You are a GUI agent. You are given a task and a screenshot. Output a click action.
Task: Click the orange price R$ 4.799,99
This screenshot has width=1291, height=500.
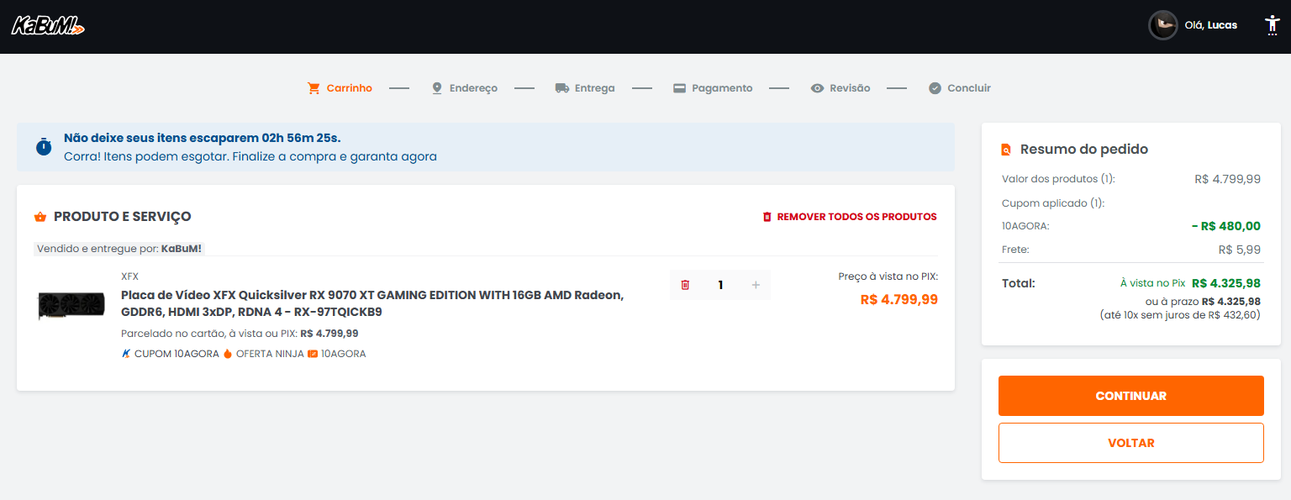click(x=899, y=298)
